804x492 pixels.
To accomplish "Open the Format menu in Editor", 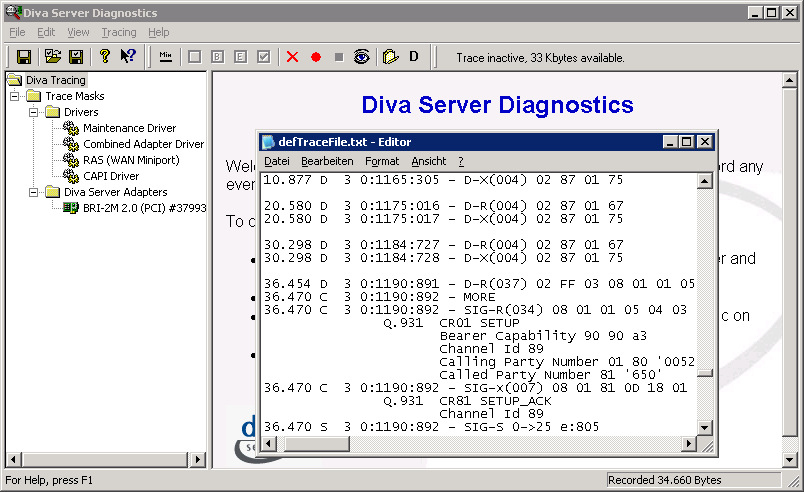I will click(382, 161).
